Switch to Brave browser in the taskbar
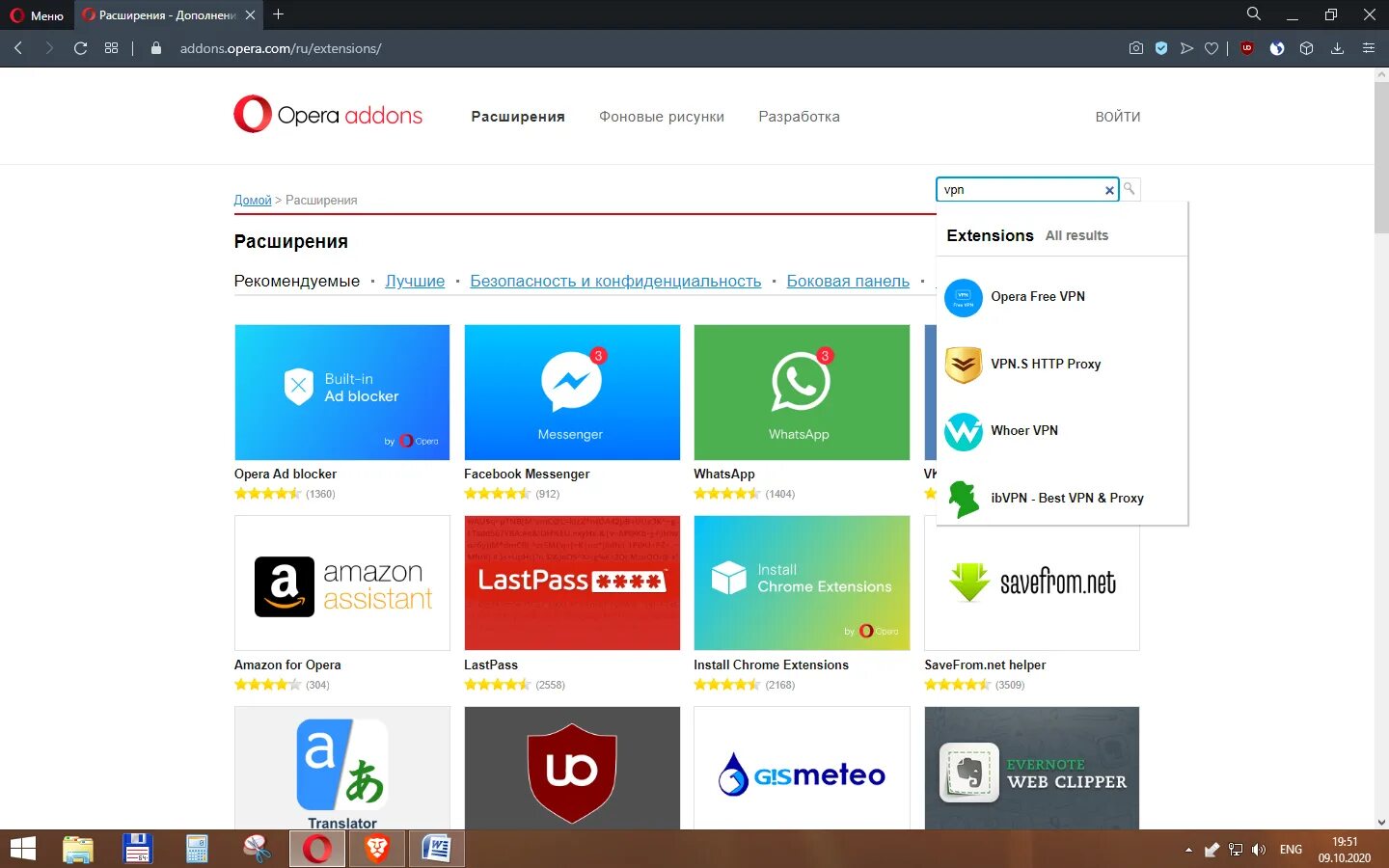Viewport: 1389px width, 868px height. pos(376,849)
